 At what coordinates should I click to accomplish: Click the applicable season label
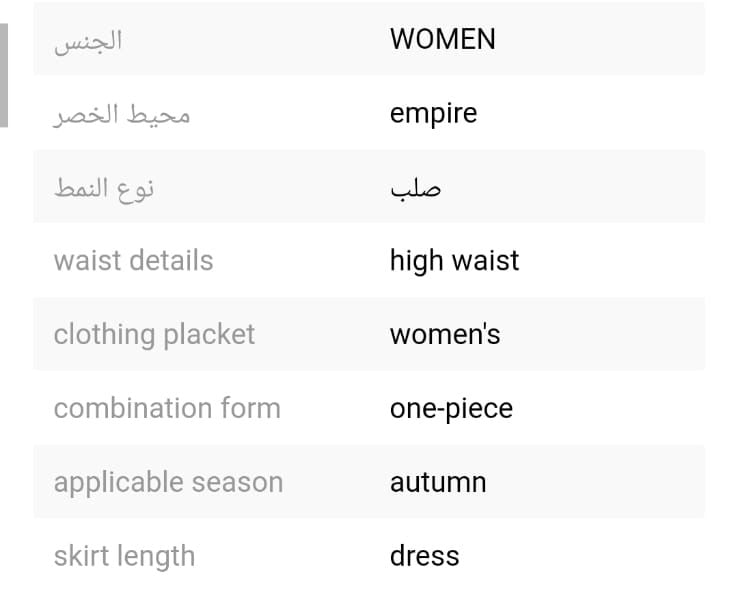click(x=168, y=482)
